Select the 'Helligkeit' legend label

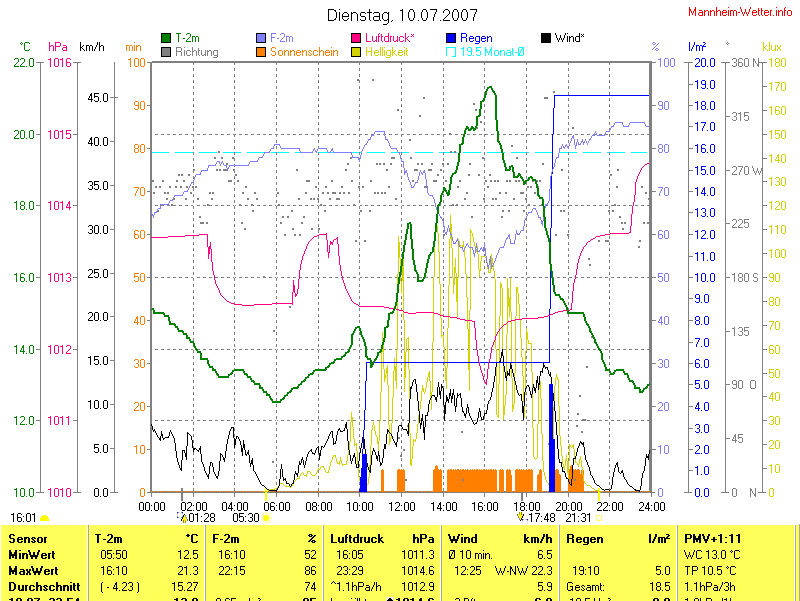point(386,52)
